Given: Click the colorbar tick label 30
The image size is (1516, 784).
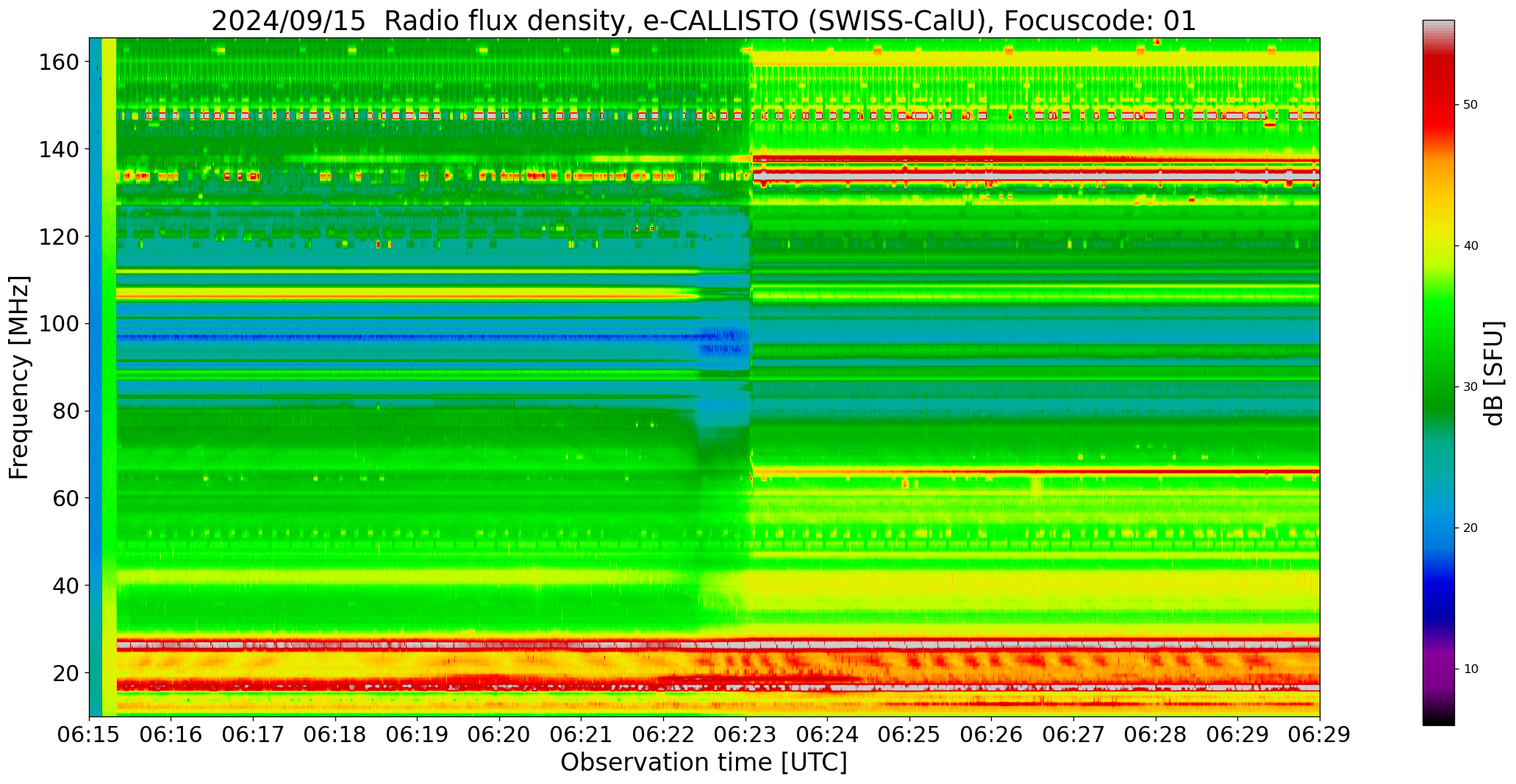Looking at the screenshot, I should pyautogui.click(x=1470, y=386).
